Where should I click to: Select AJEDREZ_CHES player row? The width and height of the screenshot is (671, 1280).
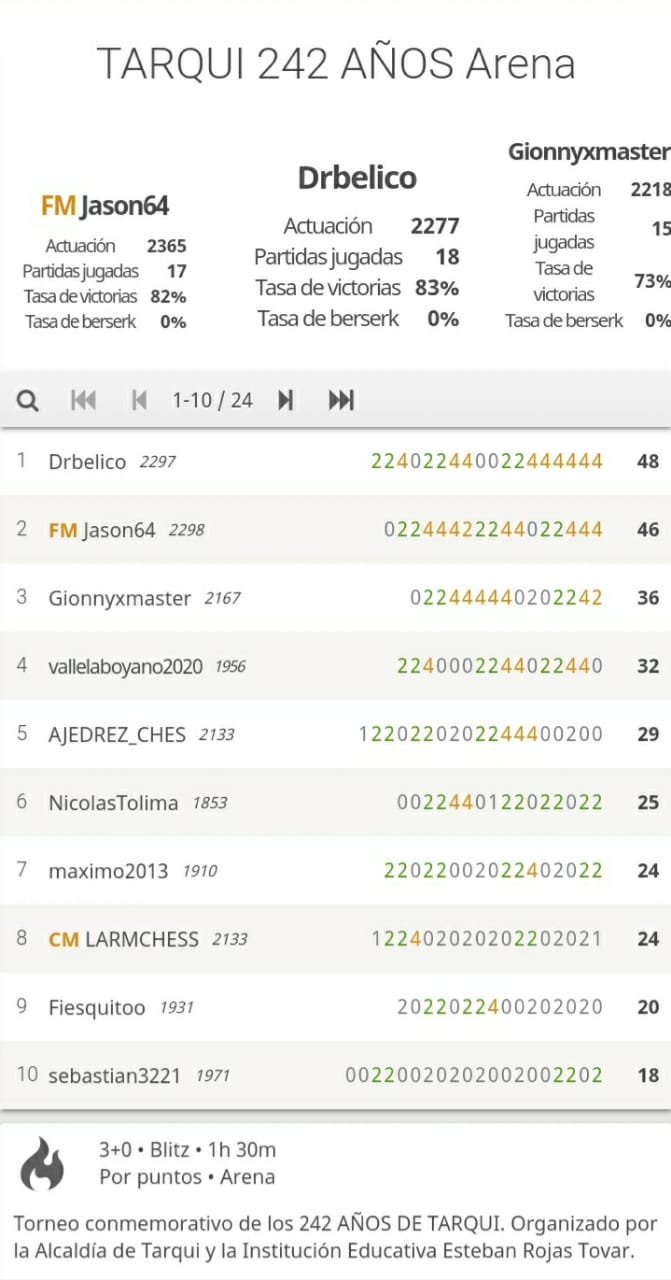[335, 734]
